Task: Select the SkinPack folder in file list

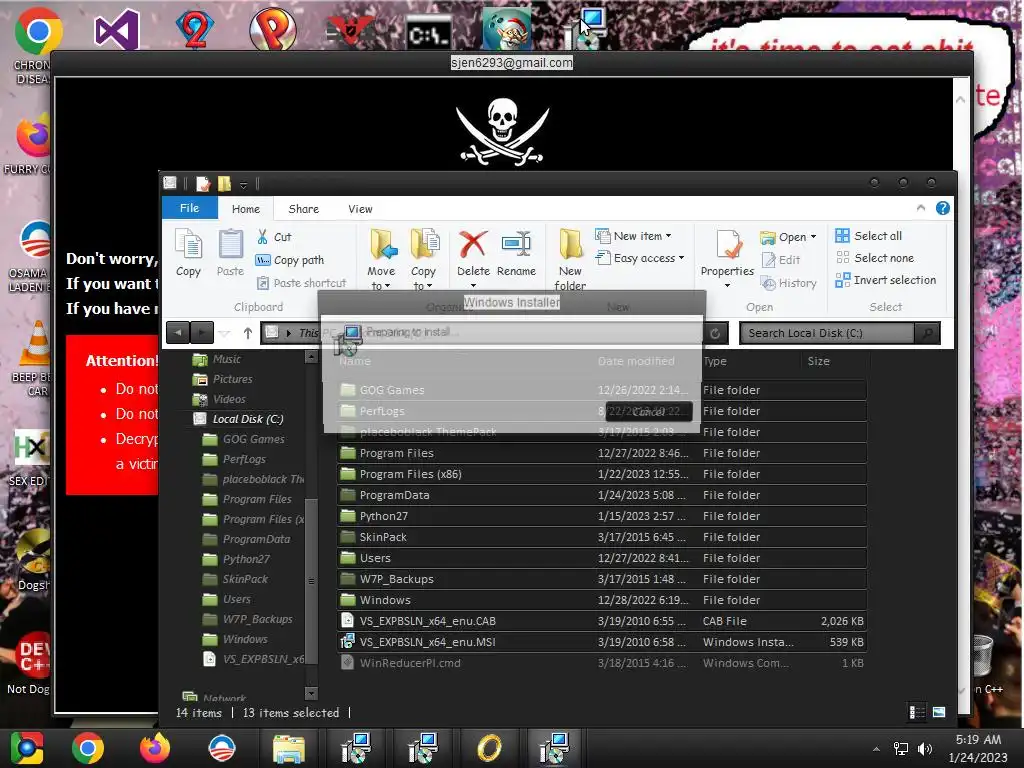Action: pyautogui.click(x=602, y=537)
